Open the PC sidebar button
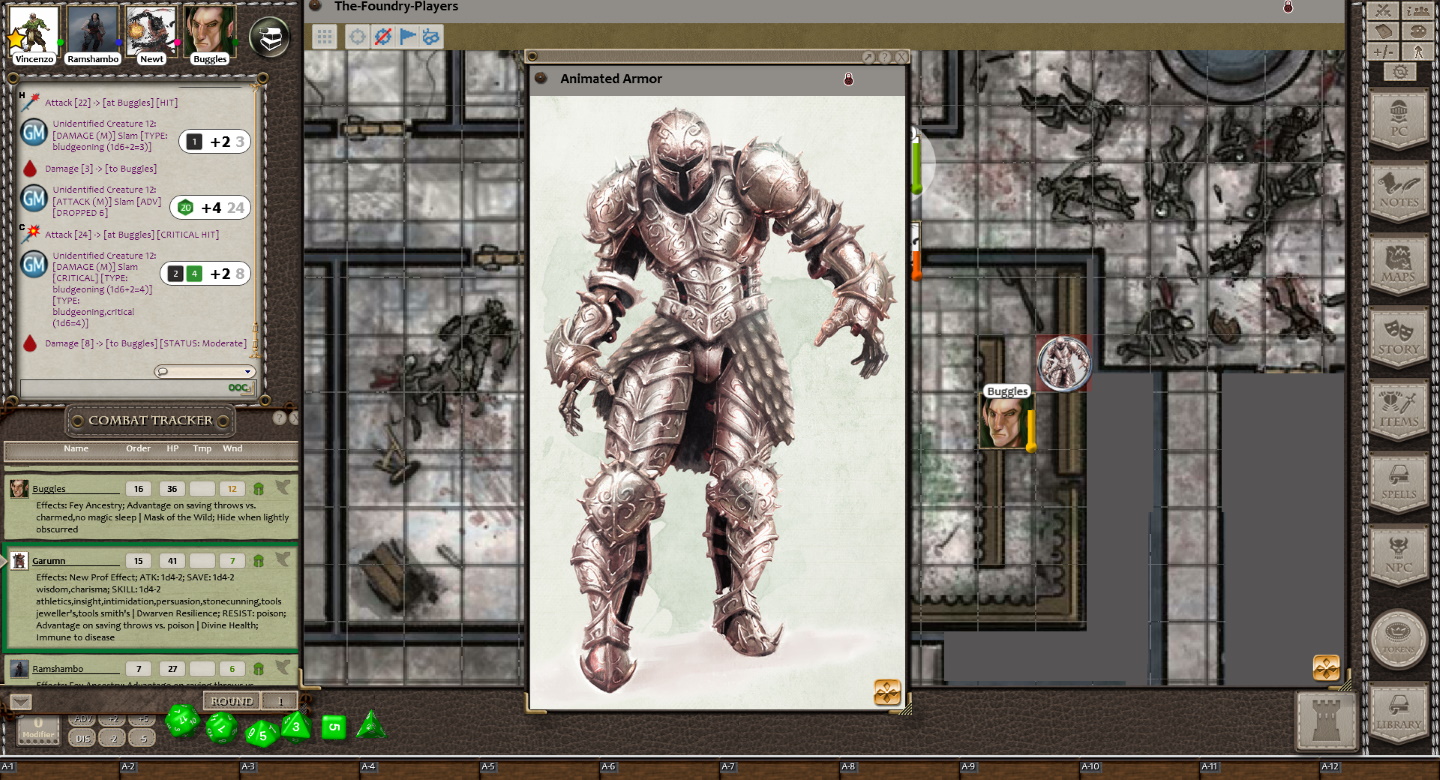 (x=1399, y=120)
